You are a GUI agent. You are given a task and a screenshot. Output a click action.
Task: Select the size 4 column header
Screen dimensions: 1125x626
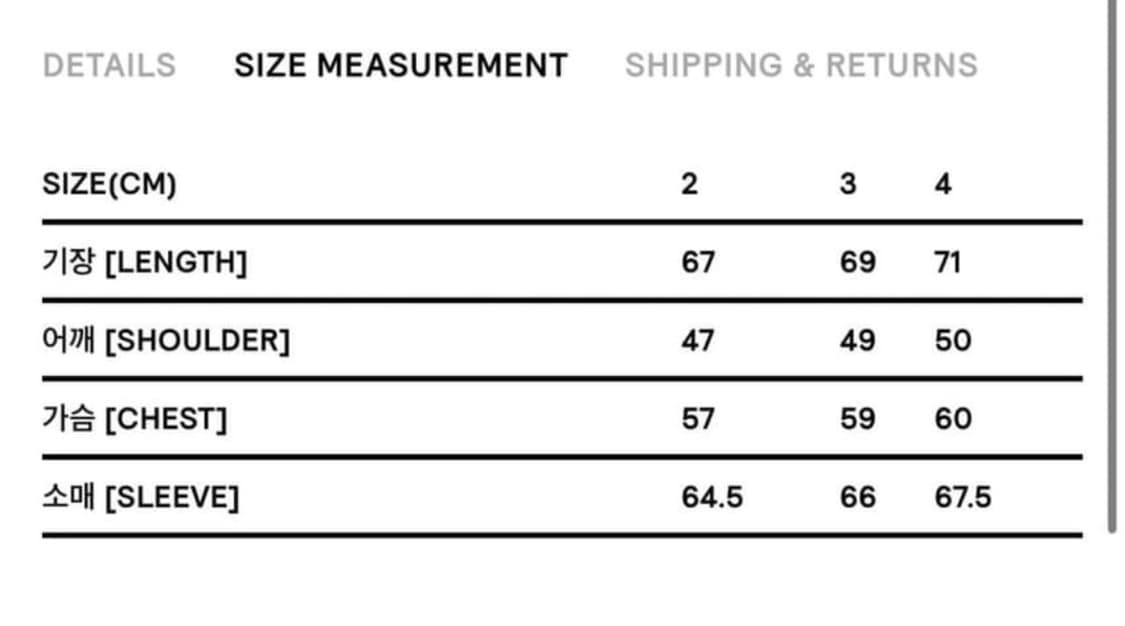coord(943,185)
